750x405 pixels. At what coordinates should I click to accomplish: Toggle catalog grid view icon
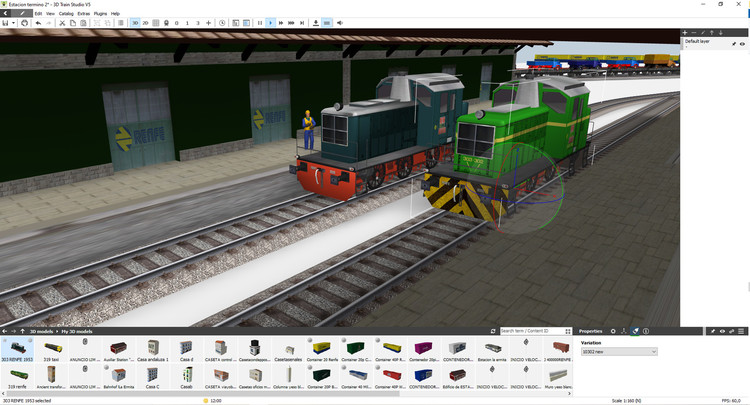568,331
